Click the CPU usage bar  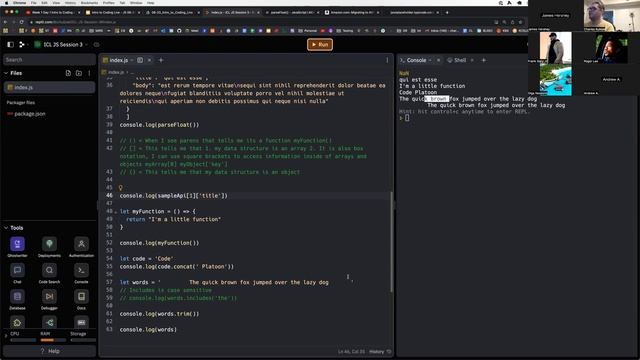23,340
